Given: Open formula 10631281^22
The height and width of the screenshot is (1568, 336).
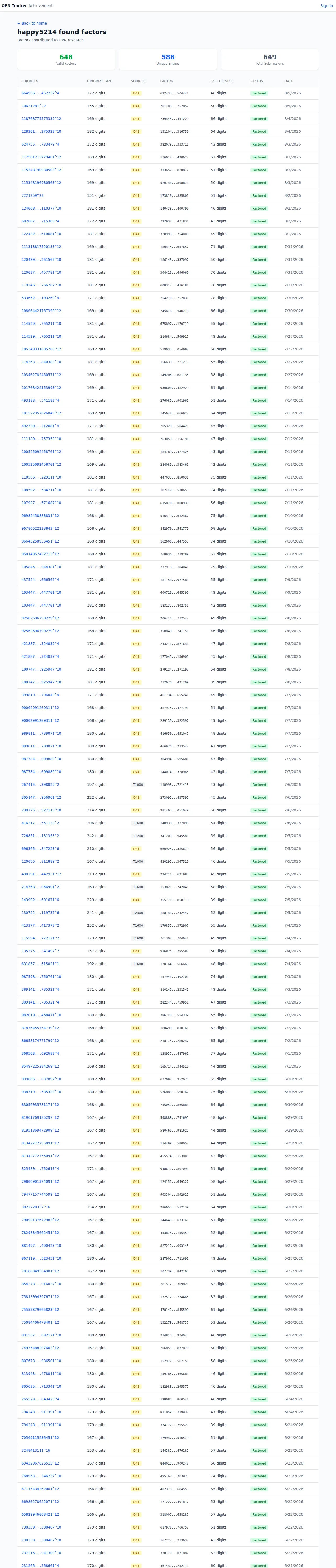Looking at the screenshot, I should tap(33, 106).
